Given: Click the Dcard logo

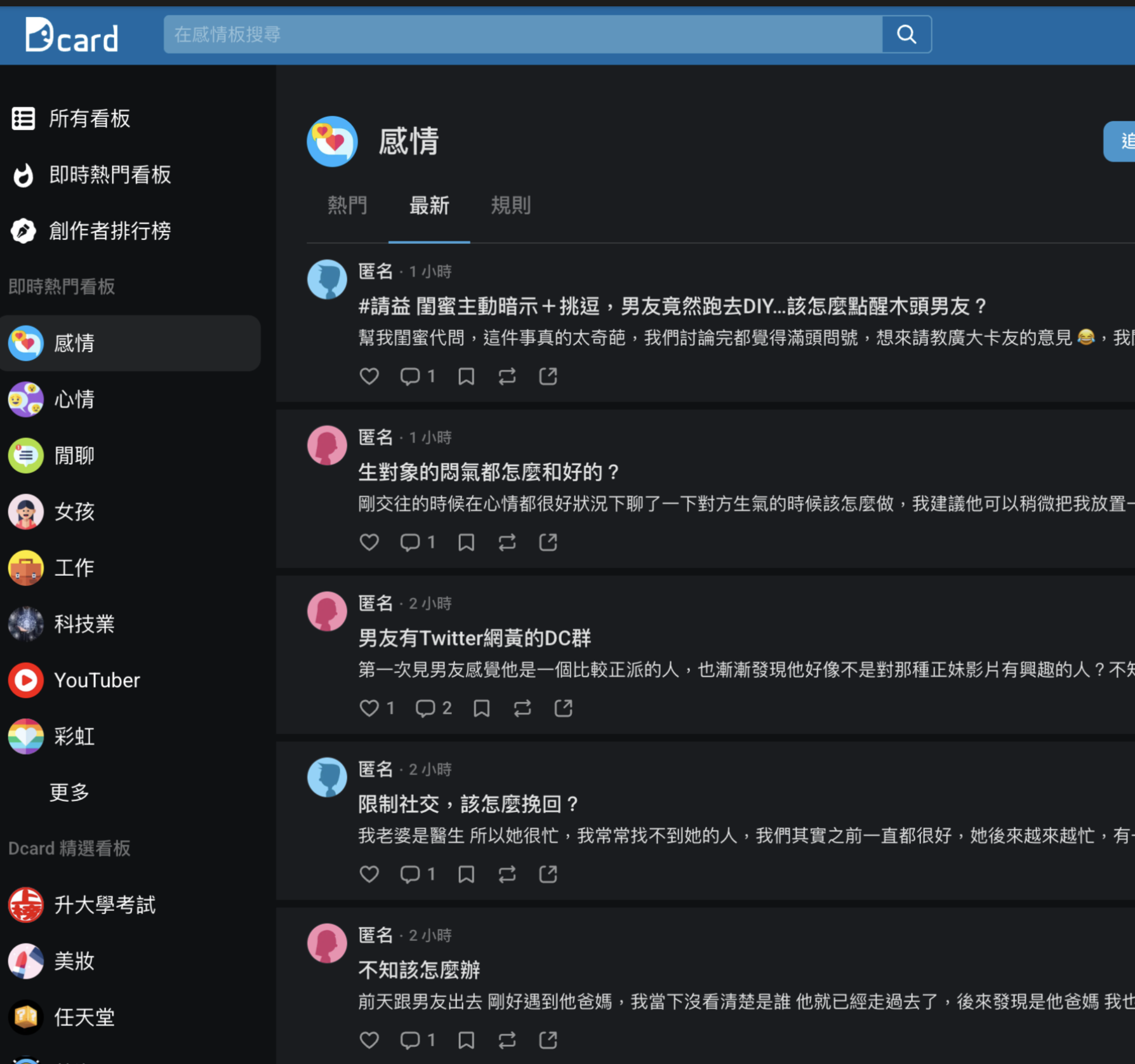Looking at the screenshot, I should point(71,34).
